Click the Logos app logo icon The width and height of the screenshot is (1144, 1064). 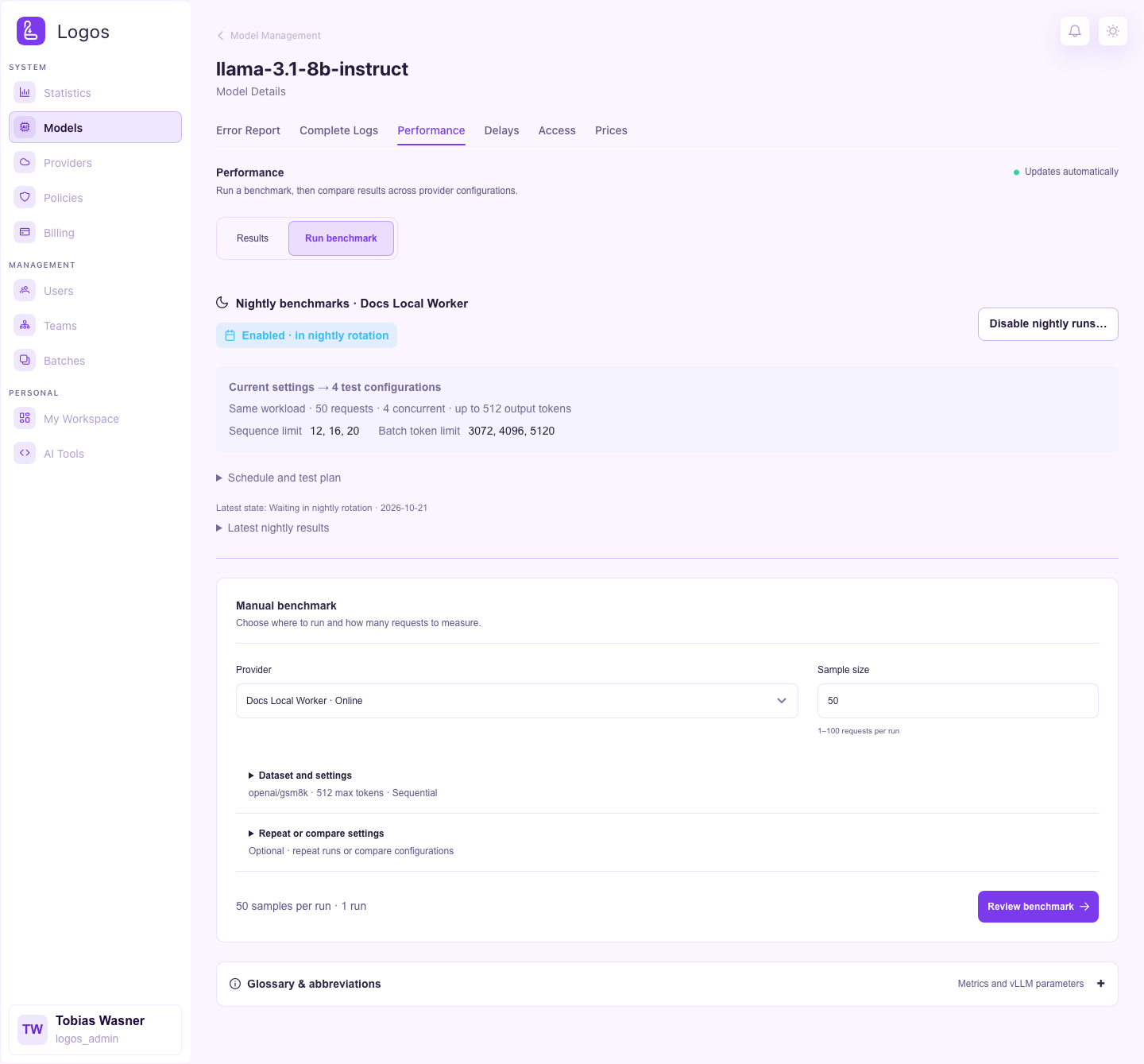pyautogui.click(x=31, y=31)
